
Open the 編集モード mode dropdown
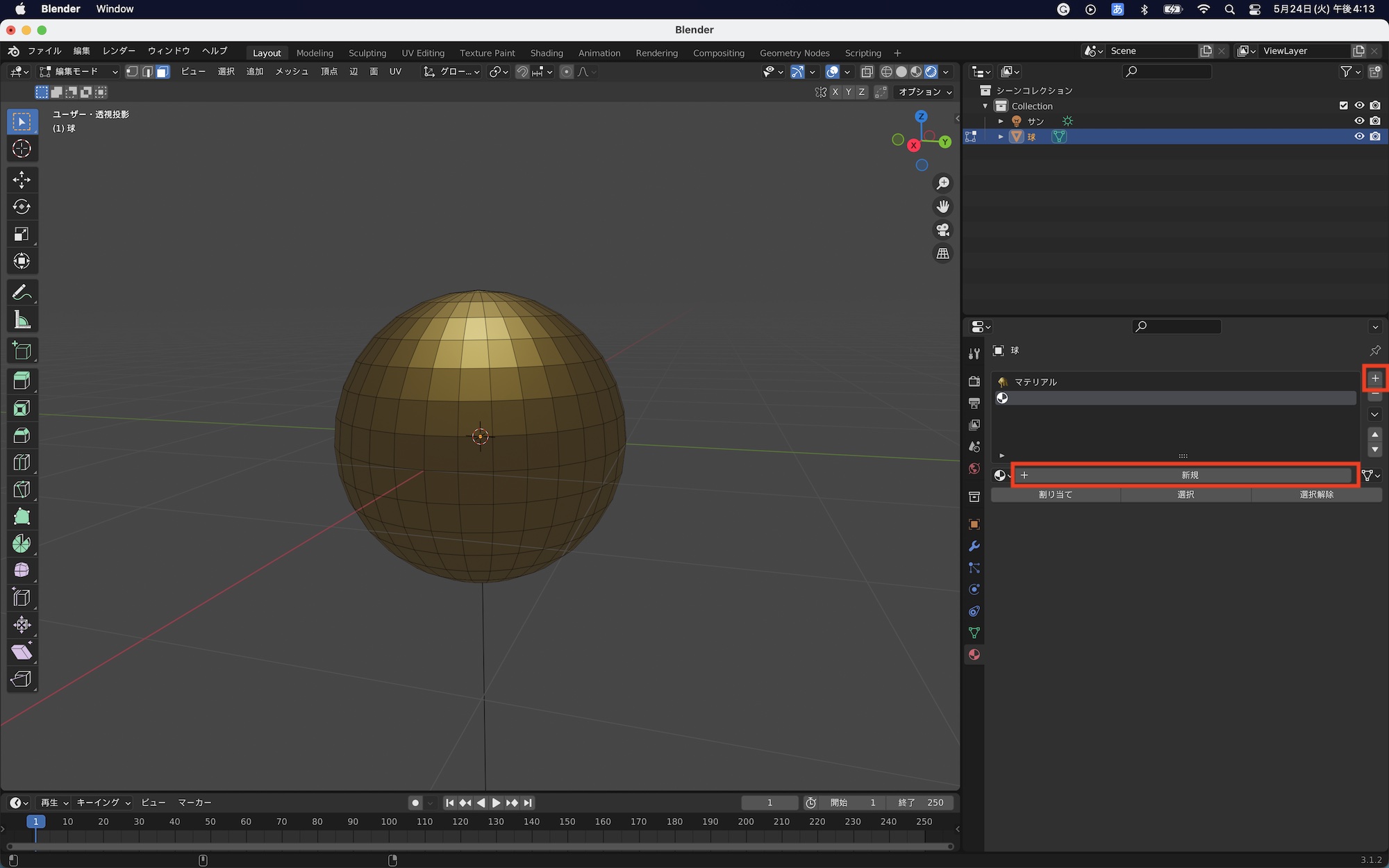[x=78, y=72]
